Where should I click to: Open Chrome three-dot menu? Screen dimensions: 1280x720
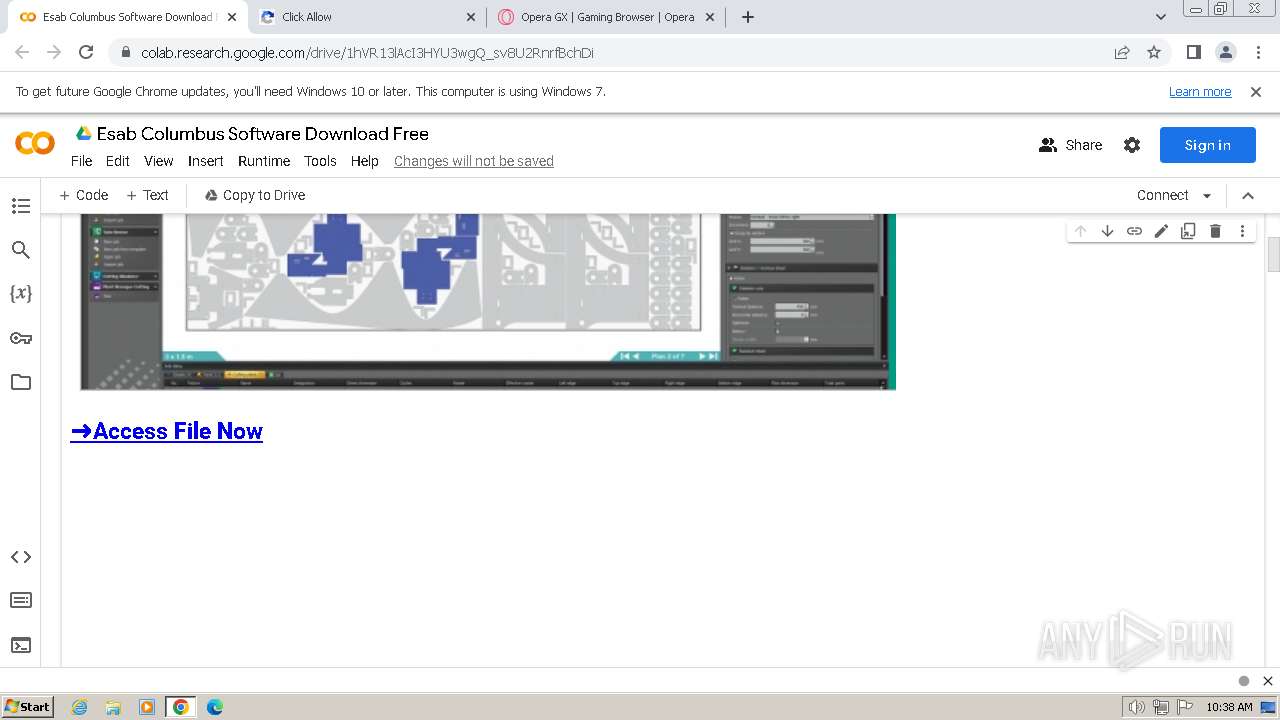point(1258,52)
